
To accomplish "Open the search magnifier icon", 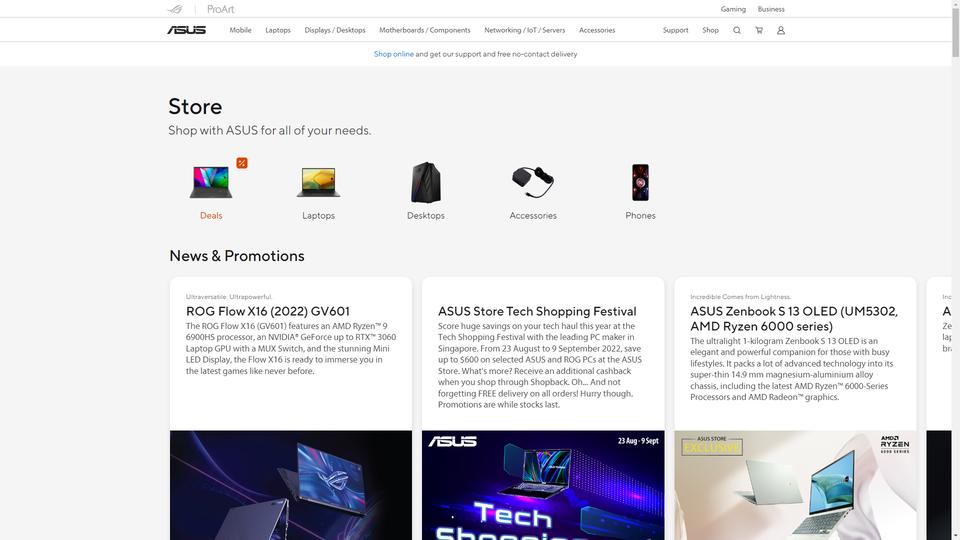I will click(x=737, y=30).
